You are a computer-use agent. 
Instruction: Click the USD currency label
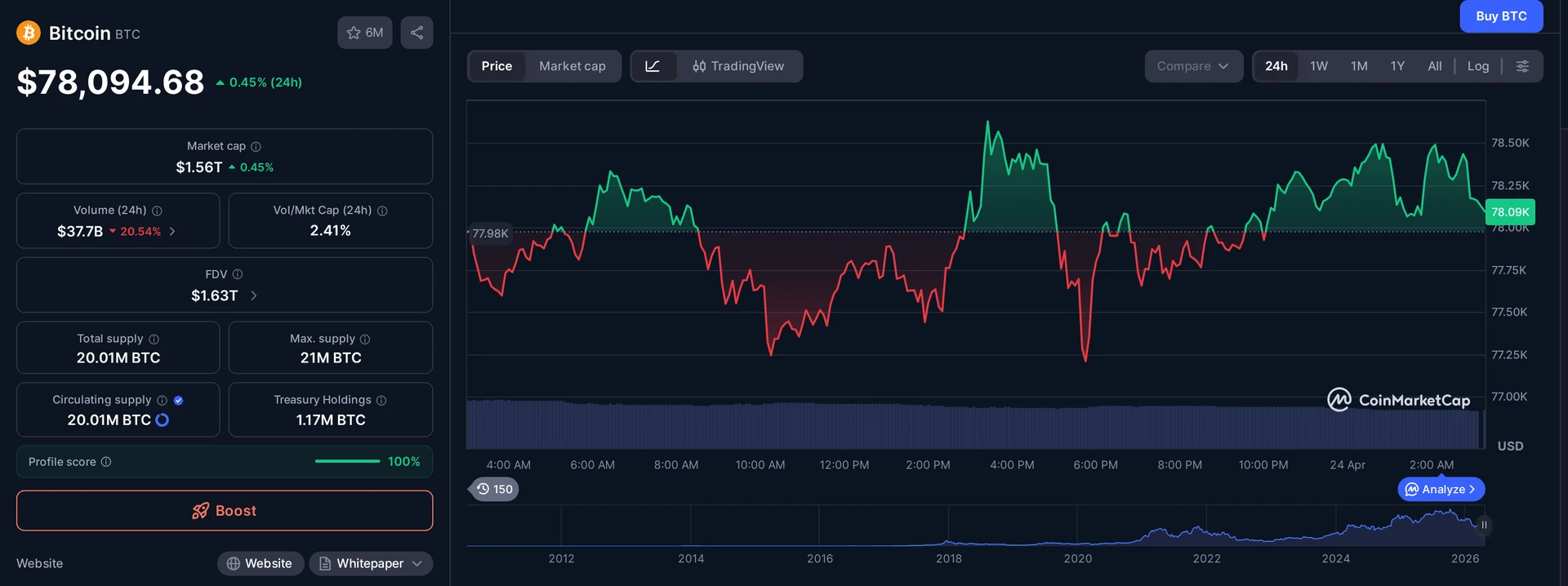1510,446
